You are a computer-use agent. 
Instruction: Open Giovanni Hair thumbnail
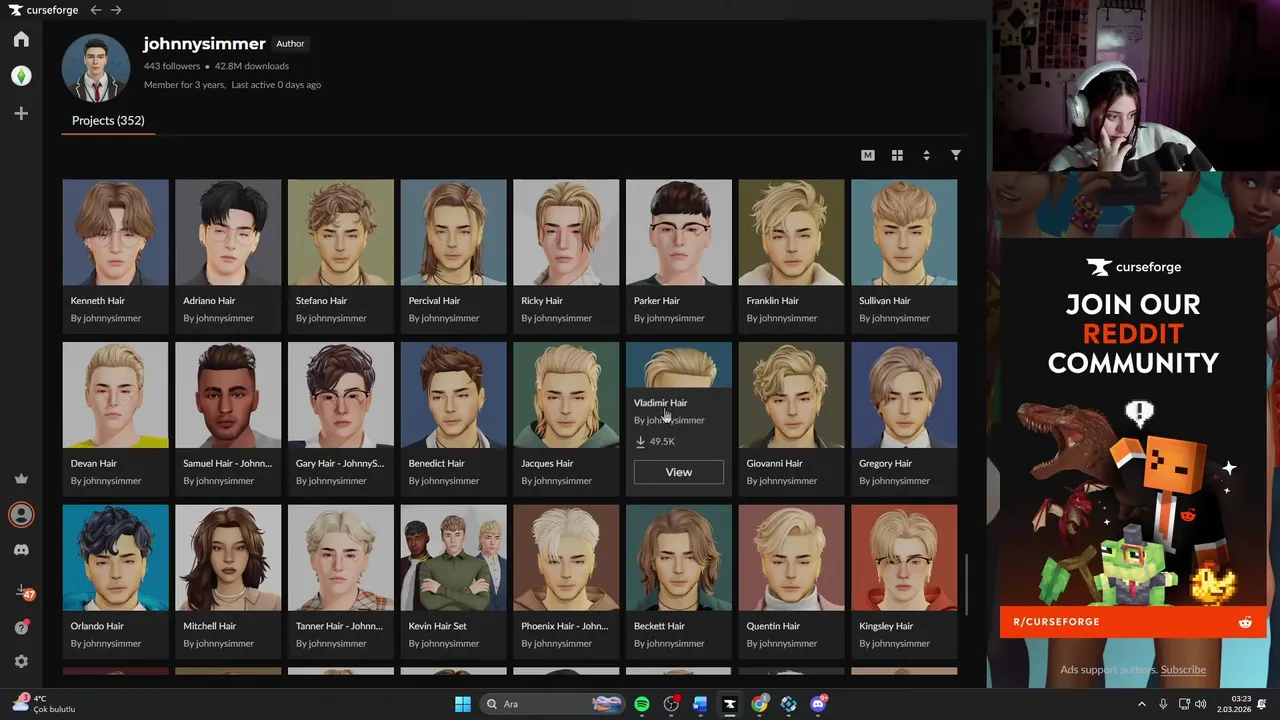(x=791, y=395)
